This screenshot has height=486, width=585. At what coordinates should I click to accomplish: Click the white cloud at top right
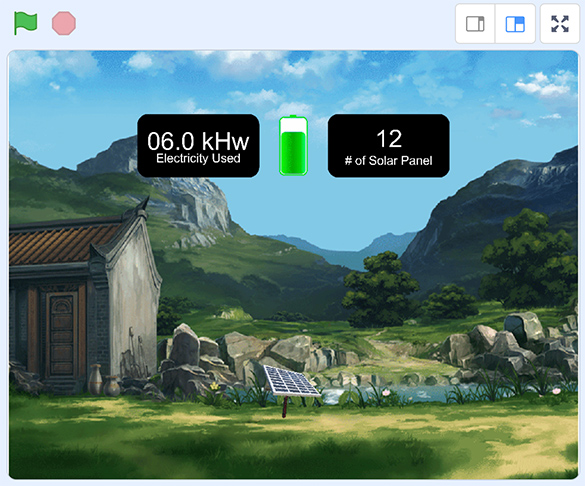pyautogui.click(x=543, y=84)
